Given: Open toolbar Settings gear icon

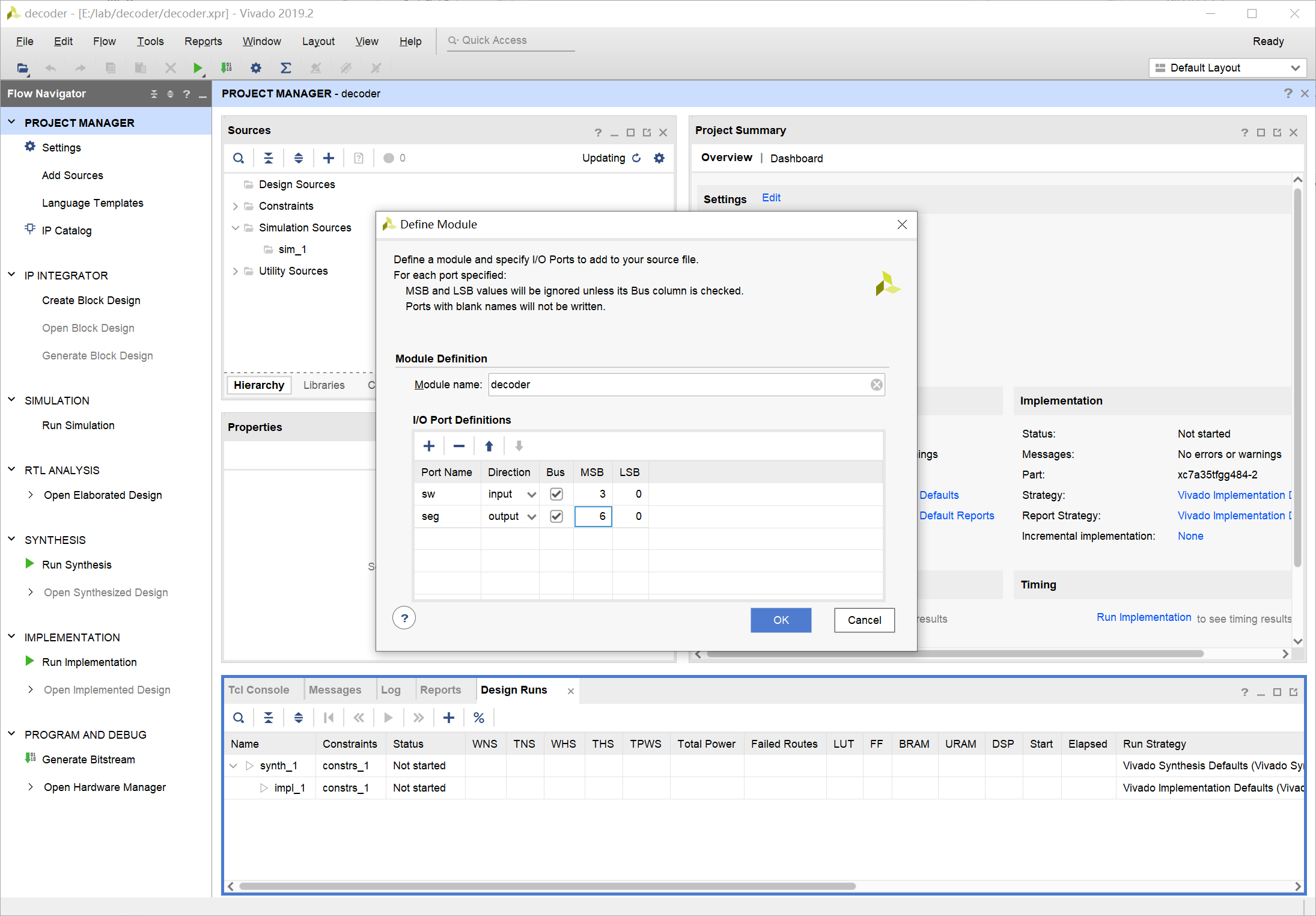Looking at the screenshot, I should coord(256,68).
